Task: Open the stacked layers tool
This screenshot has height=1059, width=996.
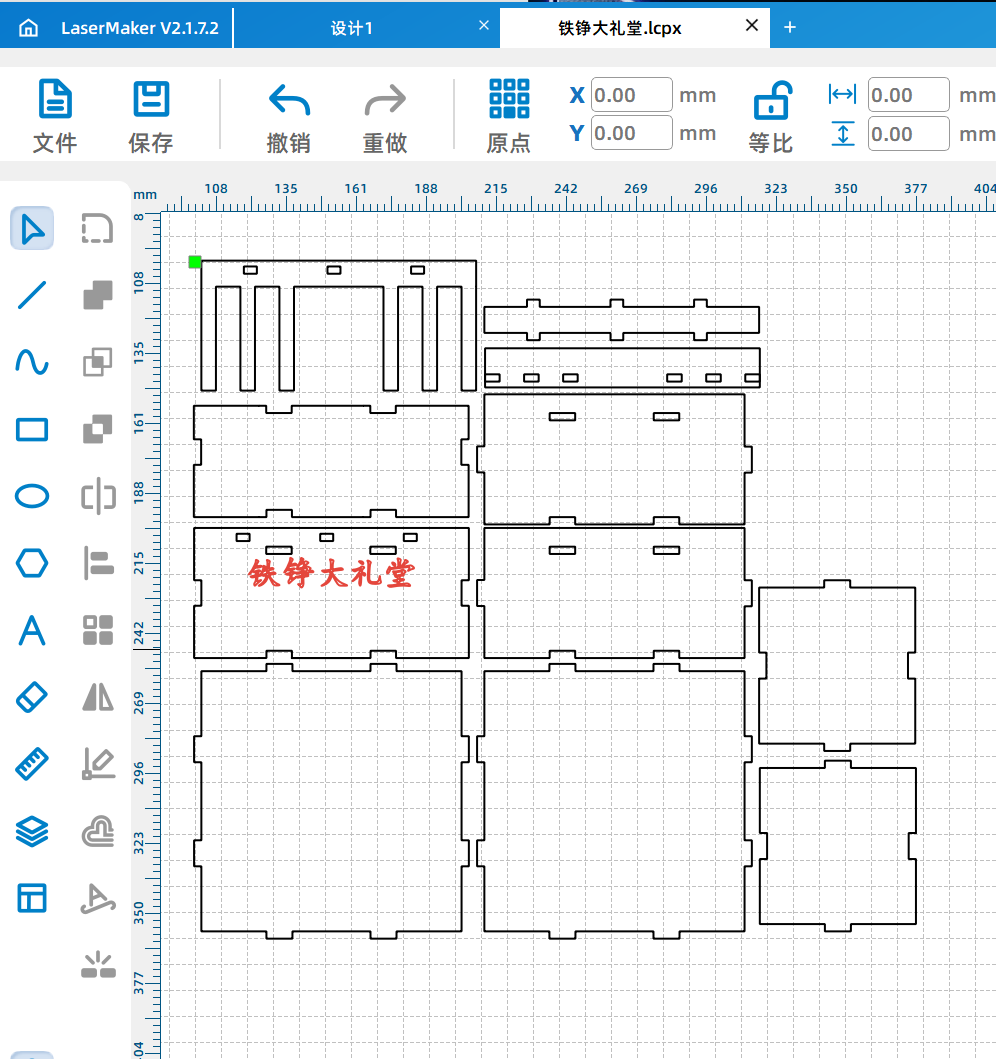Action: coord(32,831)
